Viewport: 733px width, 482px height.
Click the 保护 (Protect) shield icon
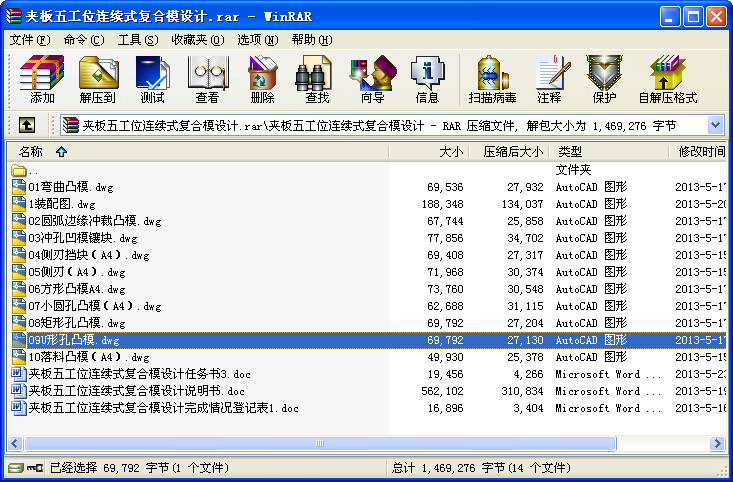pos(604,72)
